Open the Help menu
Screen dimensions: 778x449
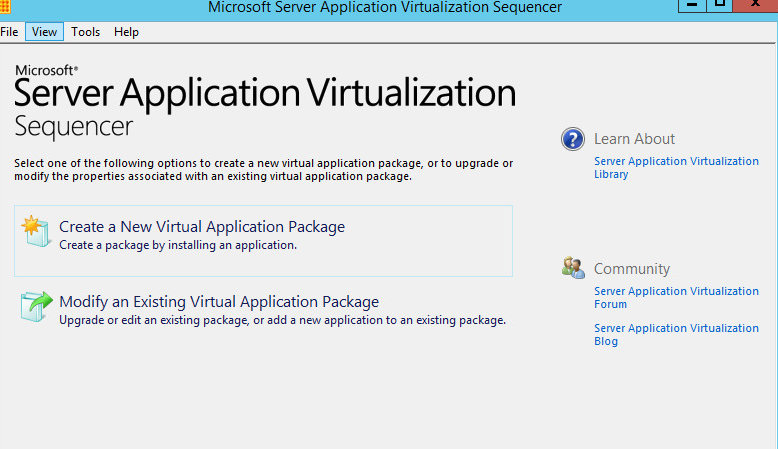pos(126,32)
